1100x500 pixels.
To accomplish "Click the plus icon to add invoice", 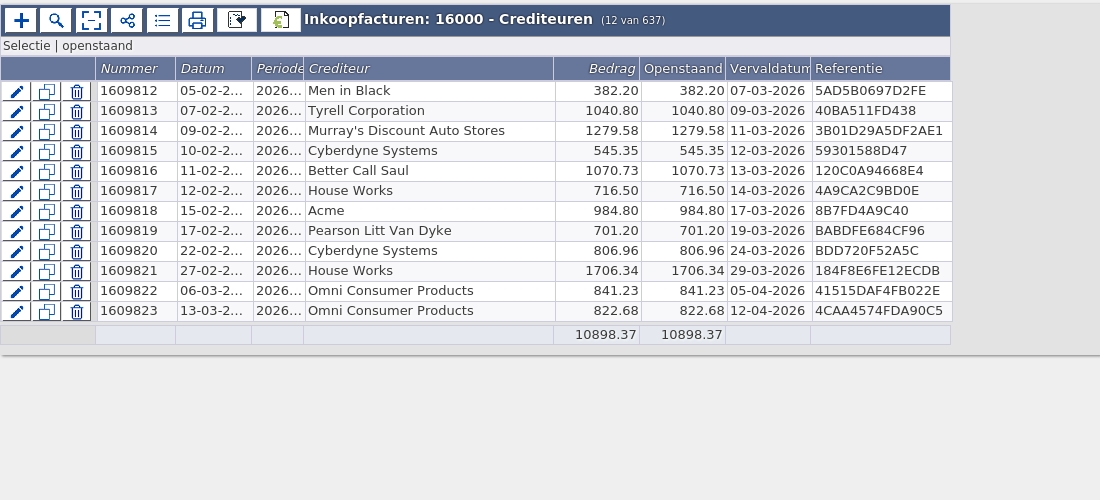I will click(20, 20).
